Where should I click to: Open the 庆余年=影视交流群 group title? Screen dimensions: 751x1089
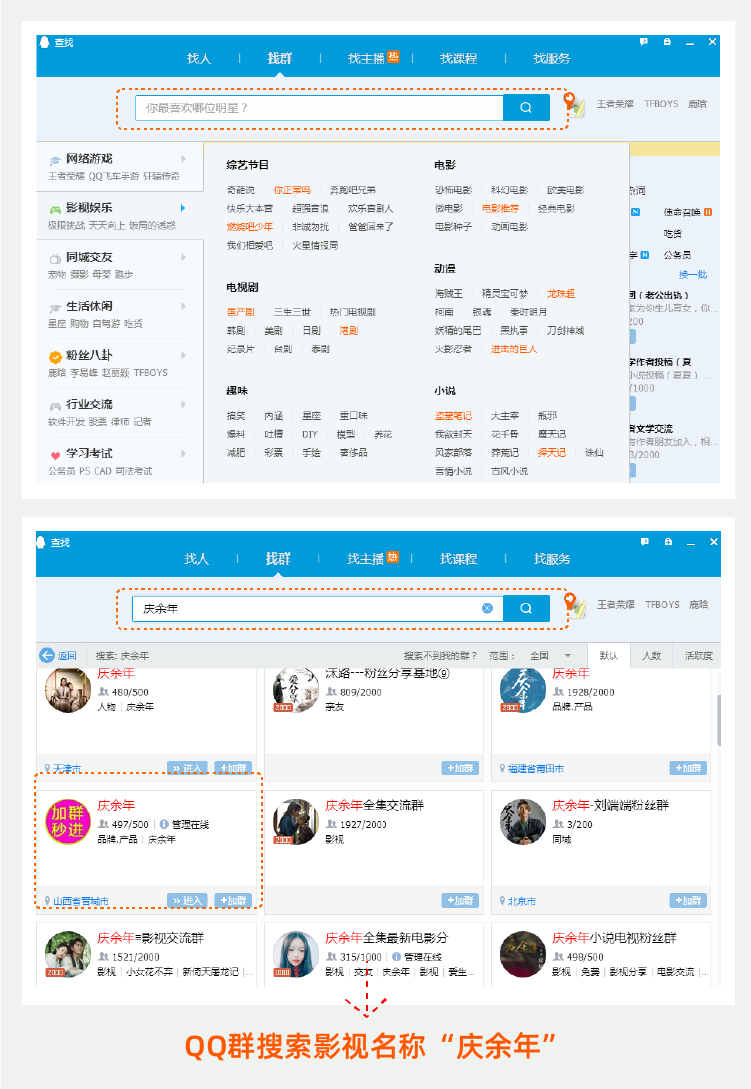pyautogui.click(x=150, y=938)
